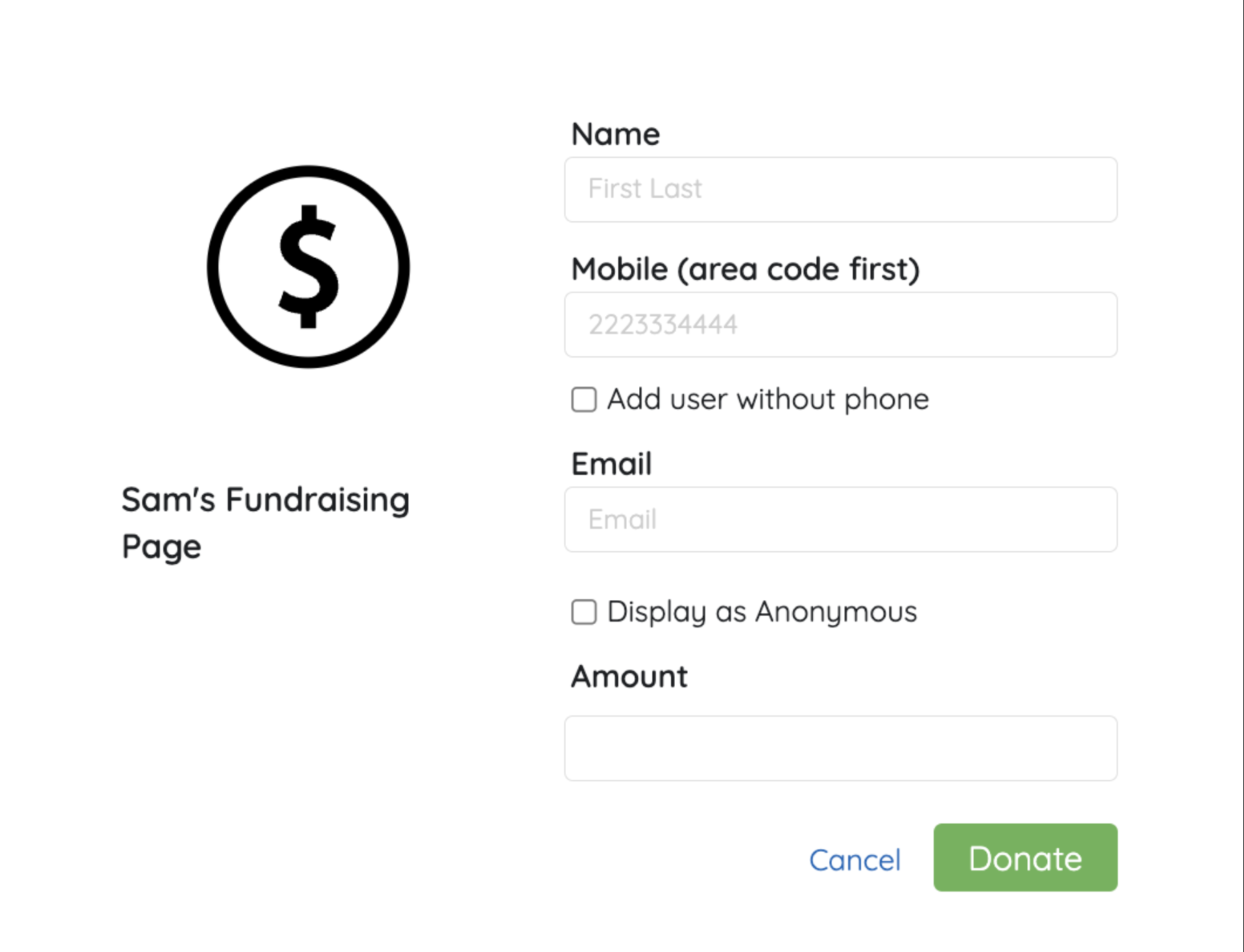Screen dimensions: 1244x952
Task: Check the Display as Anonymous box
Action: pyautogui.click(x=584, y=612)
